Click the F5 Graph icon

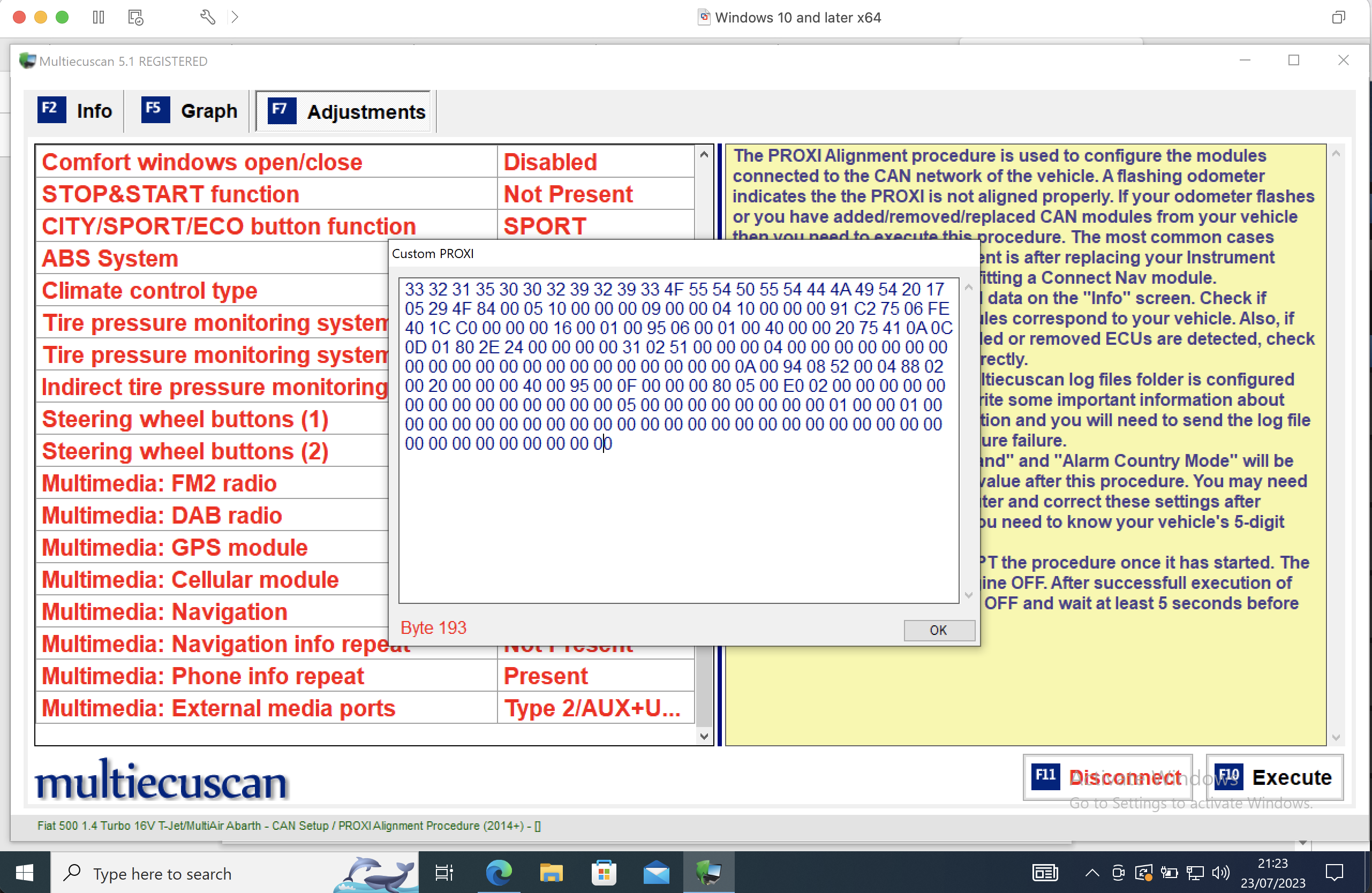click(155, 109)
